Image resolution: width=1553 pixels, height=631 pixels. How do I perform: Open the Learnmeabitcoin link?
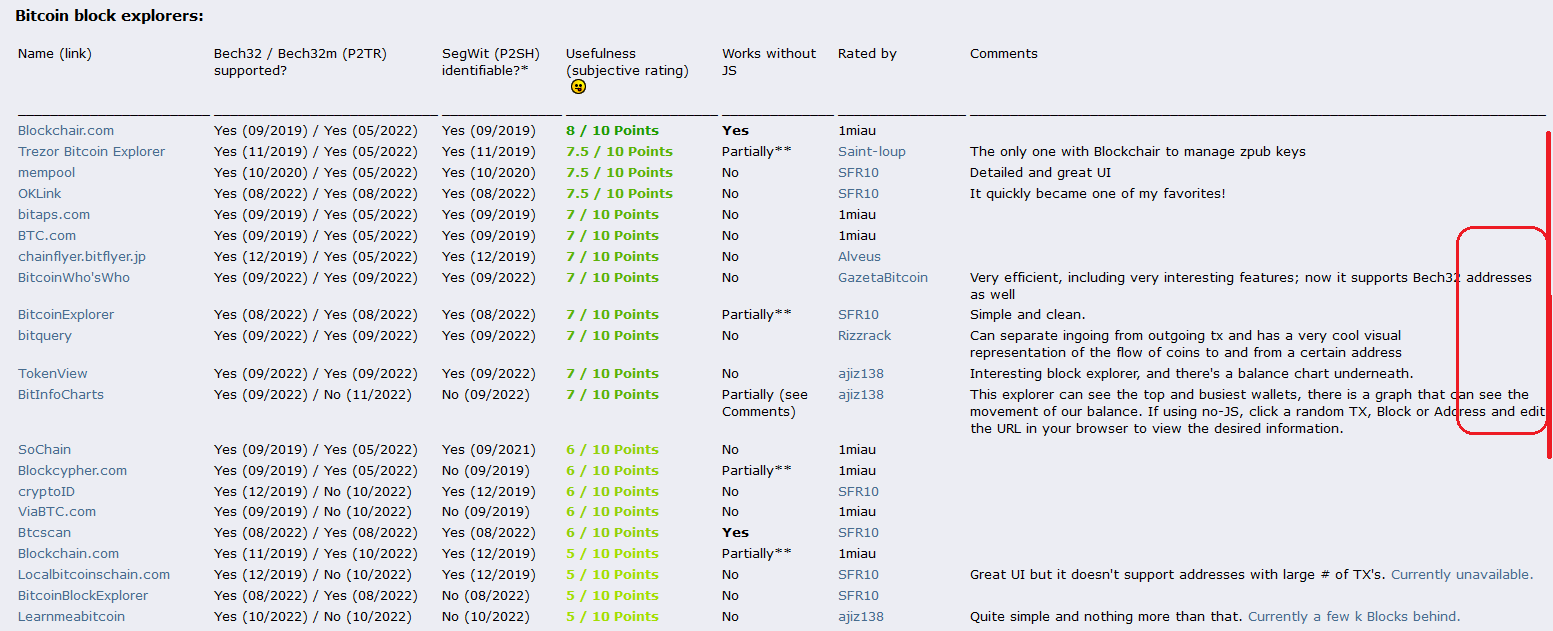(x=71, y=616)
